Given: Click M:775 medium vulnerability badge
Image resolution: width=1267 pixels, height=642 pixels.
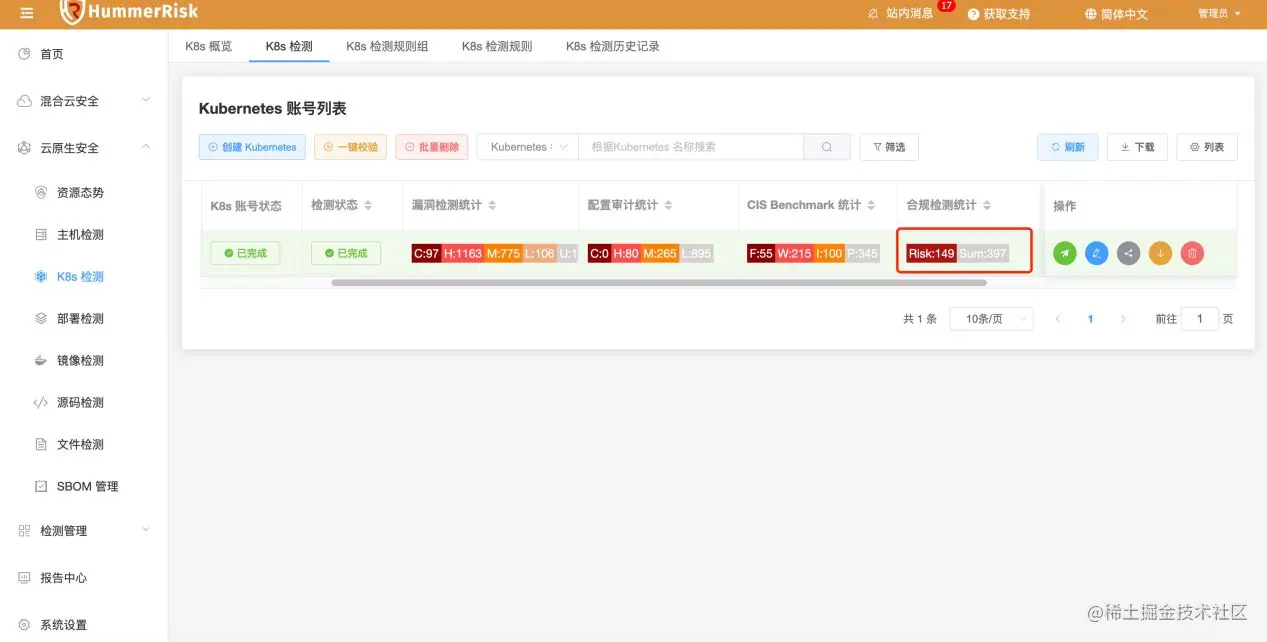Looking at the screenshot, I should [x=503, y=254].
